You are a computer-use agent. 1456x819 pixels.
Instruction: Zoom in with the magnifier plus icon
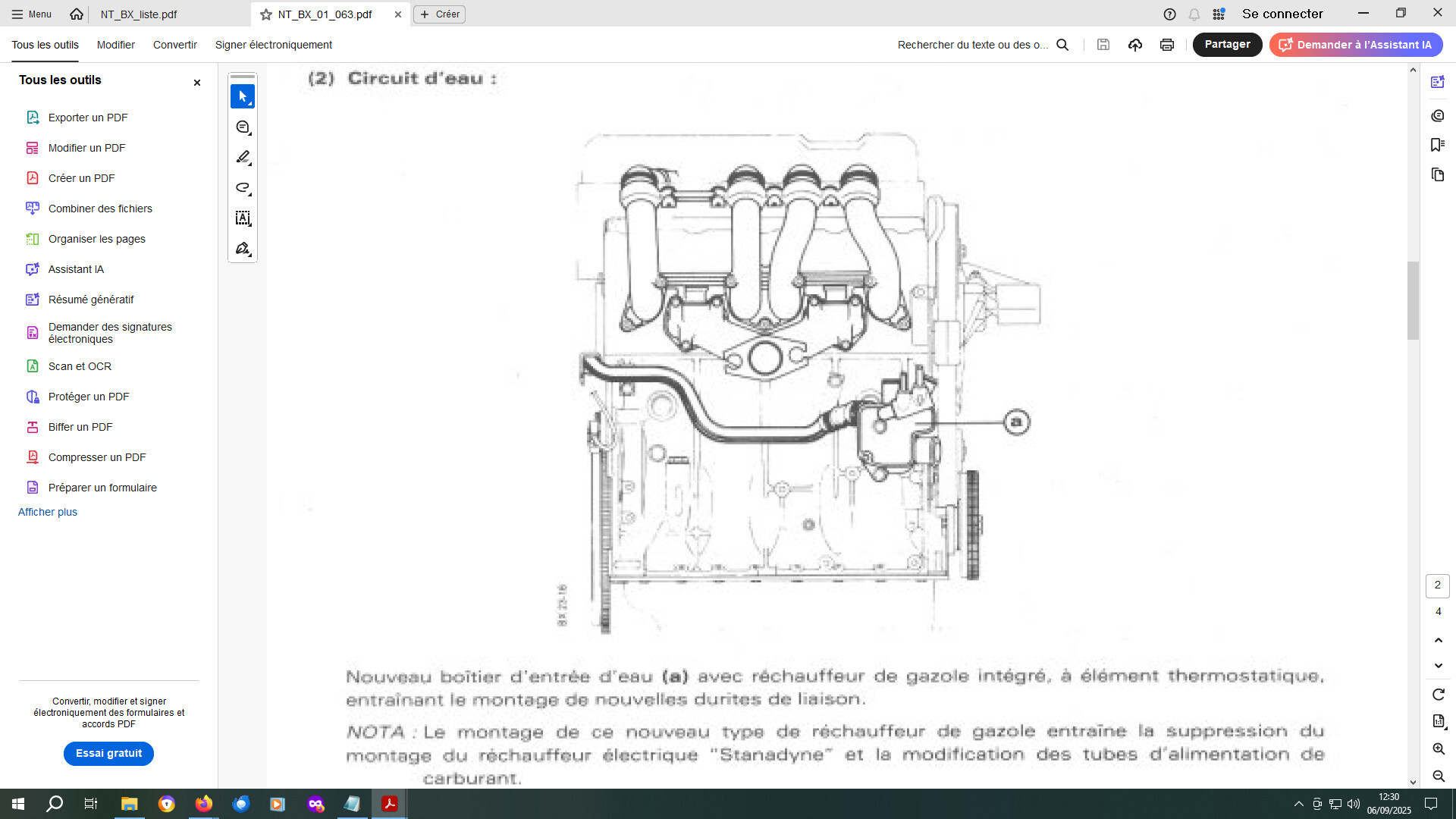click(1439, 749)
